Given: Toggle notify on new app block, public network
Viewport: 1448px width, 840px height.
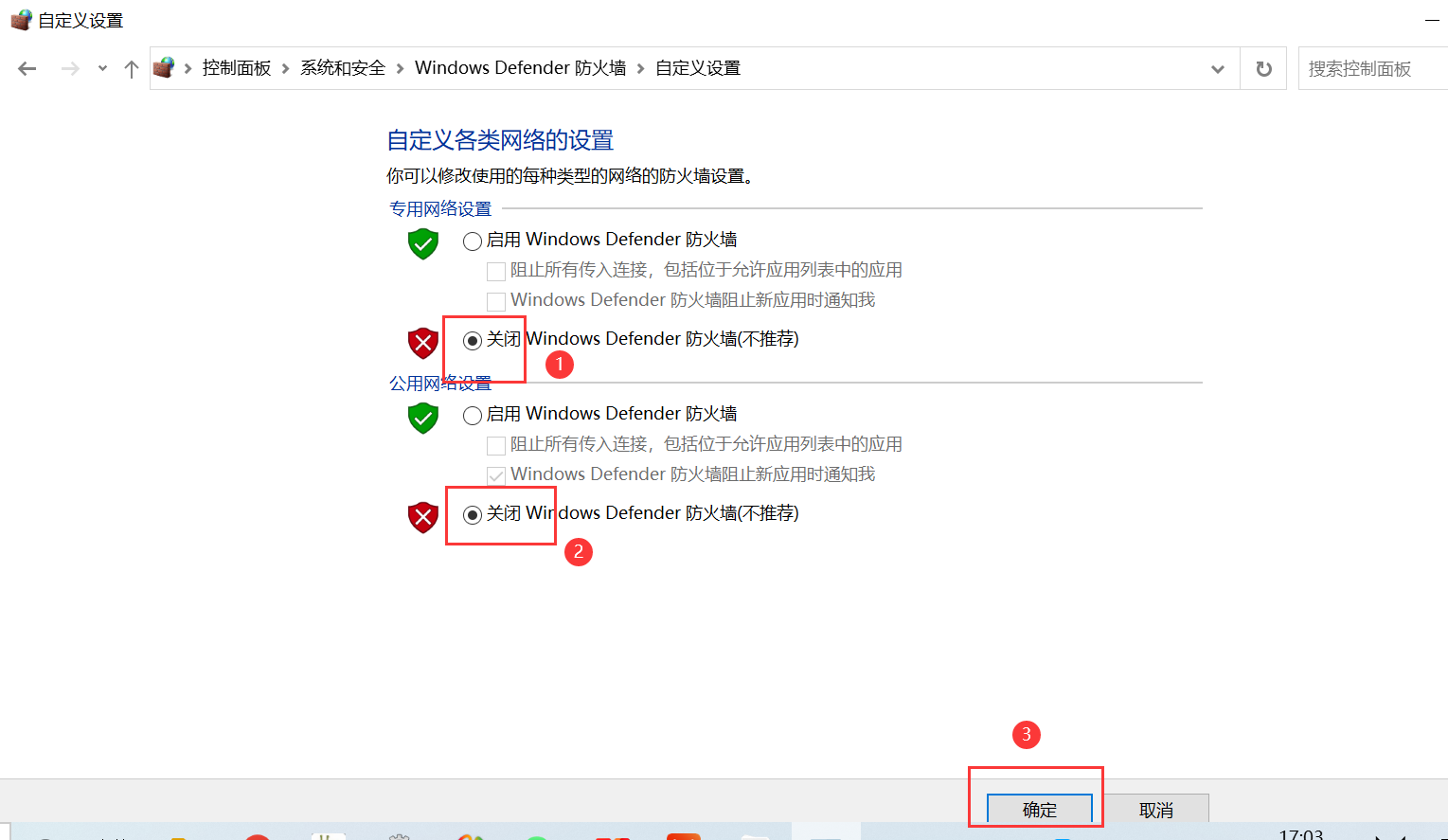Looking at the screenshot, I should [x=495, y=476].
